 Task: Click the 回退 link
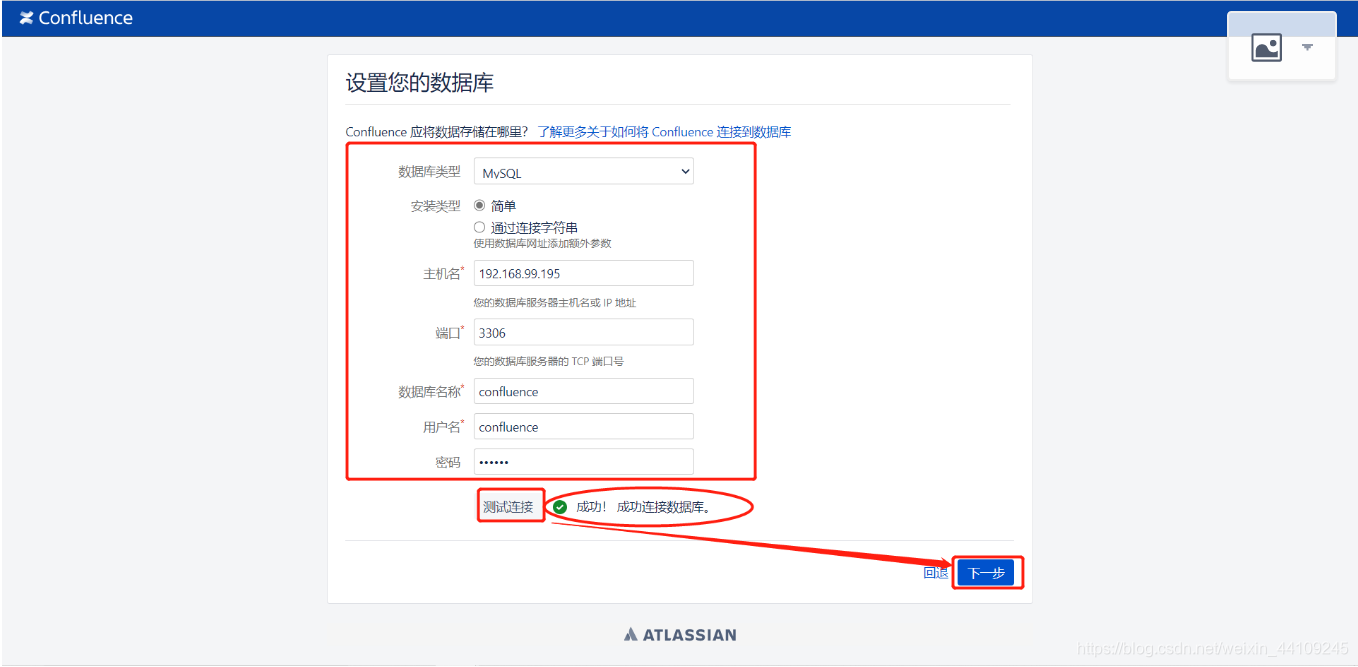pyautogui.click(x=935, y=573)
